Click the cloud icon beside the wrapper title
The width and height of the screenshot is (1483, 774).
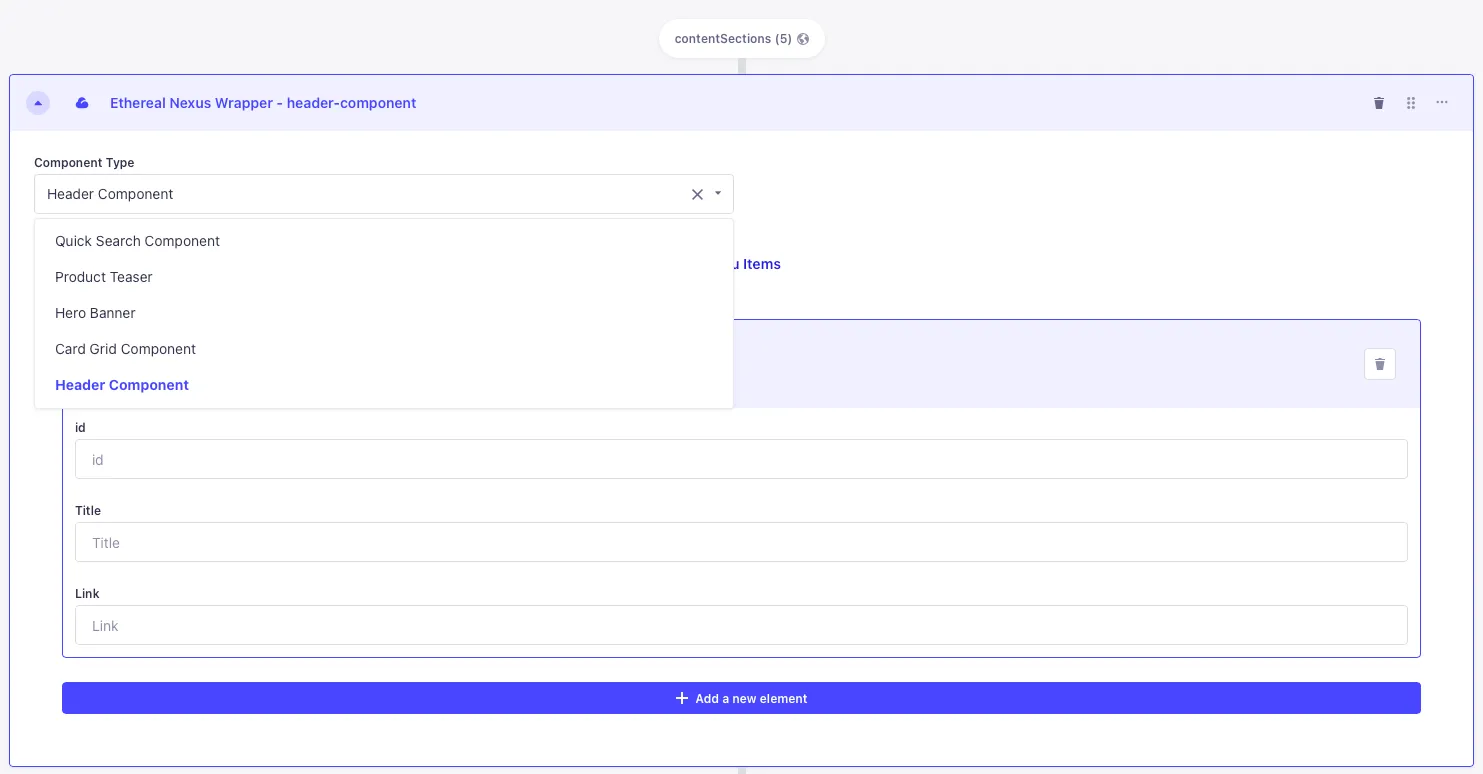(82, 103)
